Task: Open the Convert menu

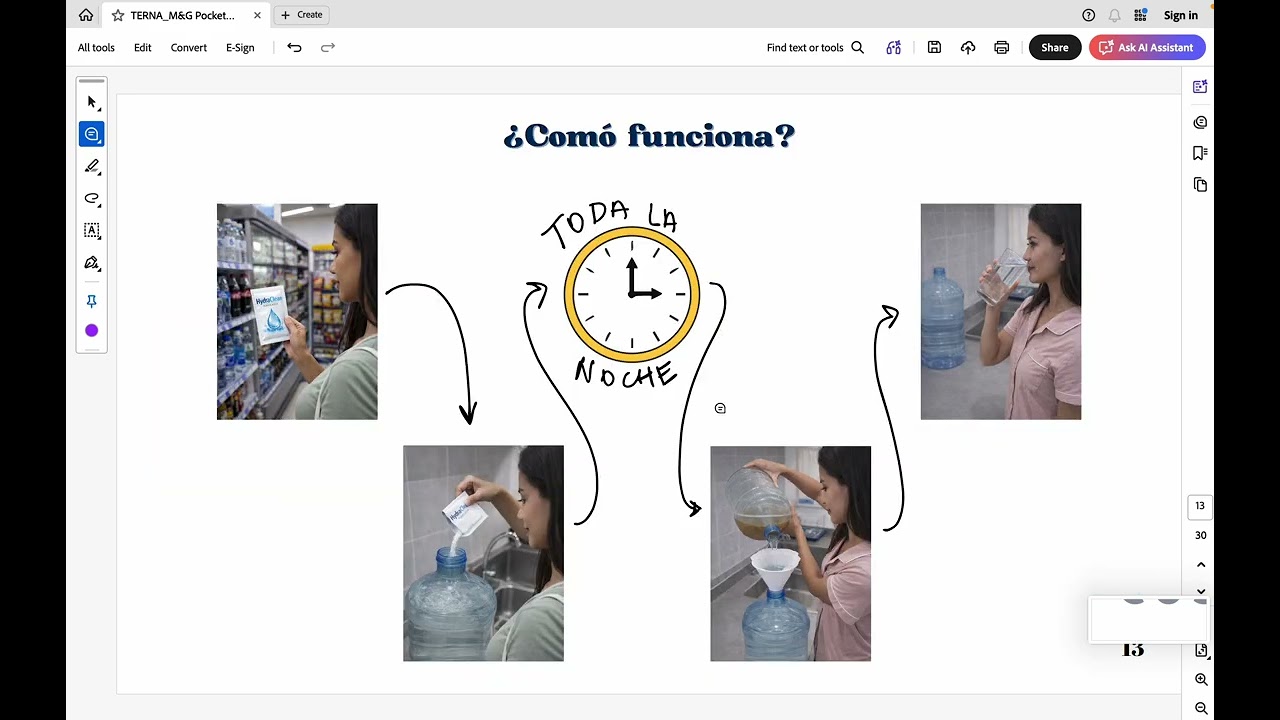Action: [x=189, y=47]
